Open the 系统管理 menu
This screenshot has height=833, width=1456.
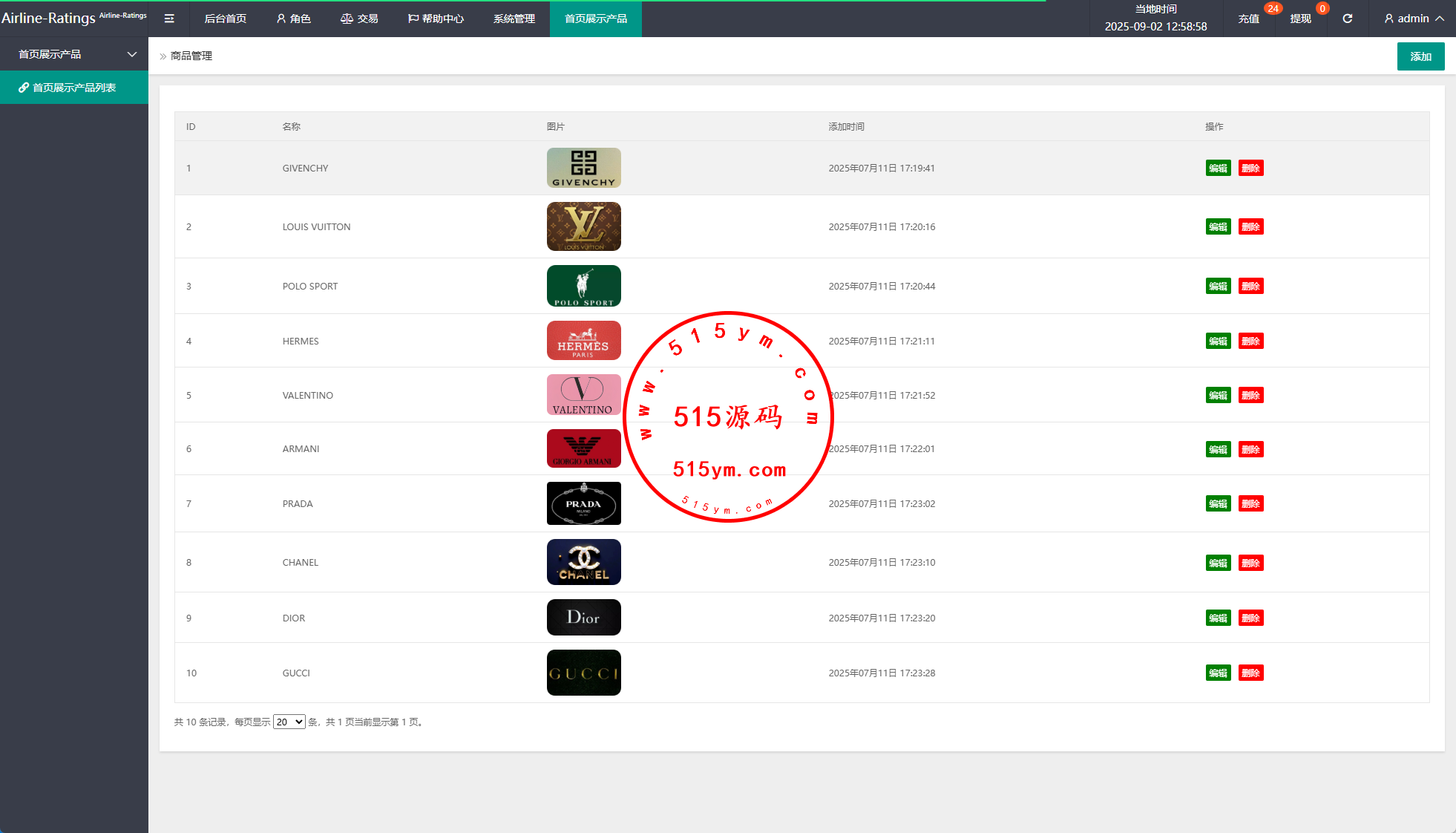coord(514,19)
